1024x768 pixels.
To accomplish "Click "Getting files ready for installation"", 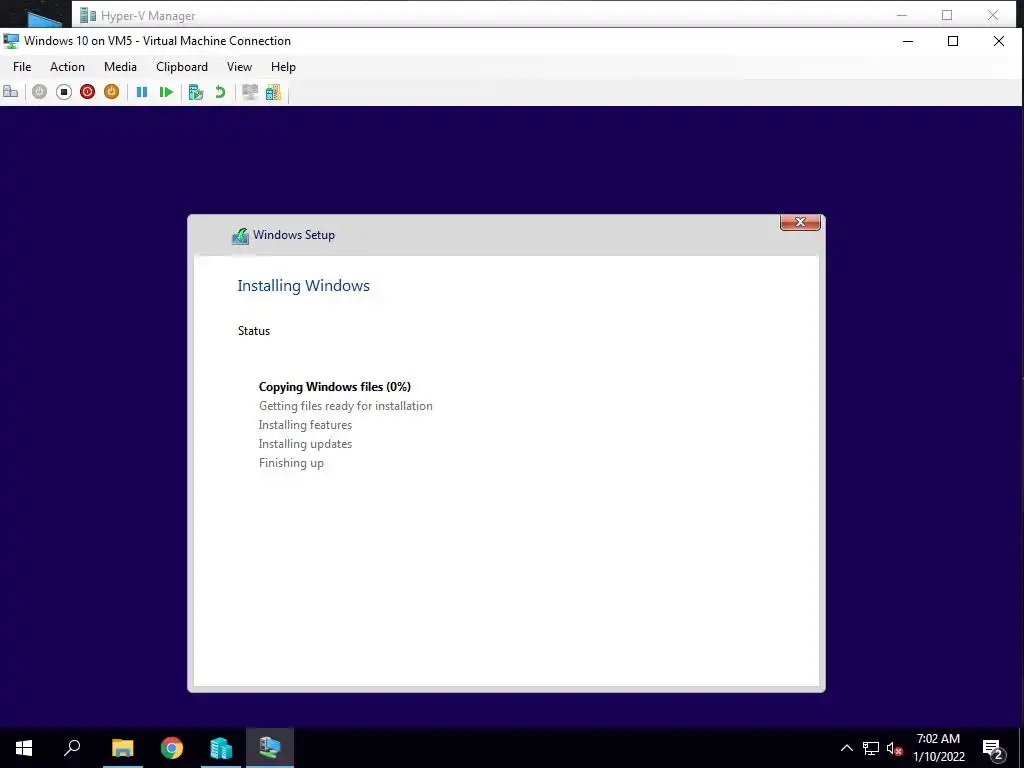I will pos(345,406).
